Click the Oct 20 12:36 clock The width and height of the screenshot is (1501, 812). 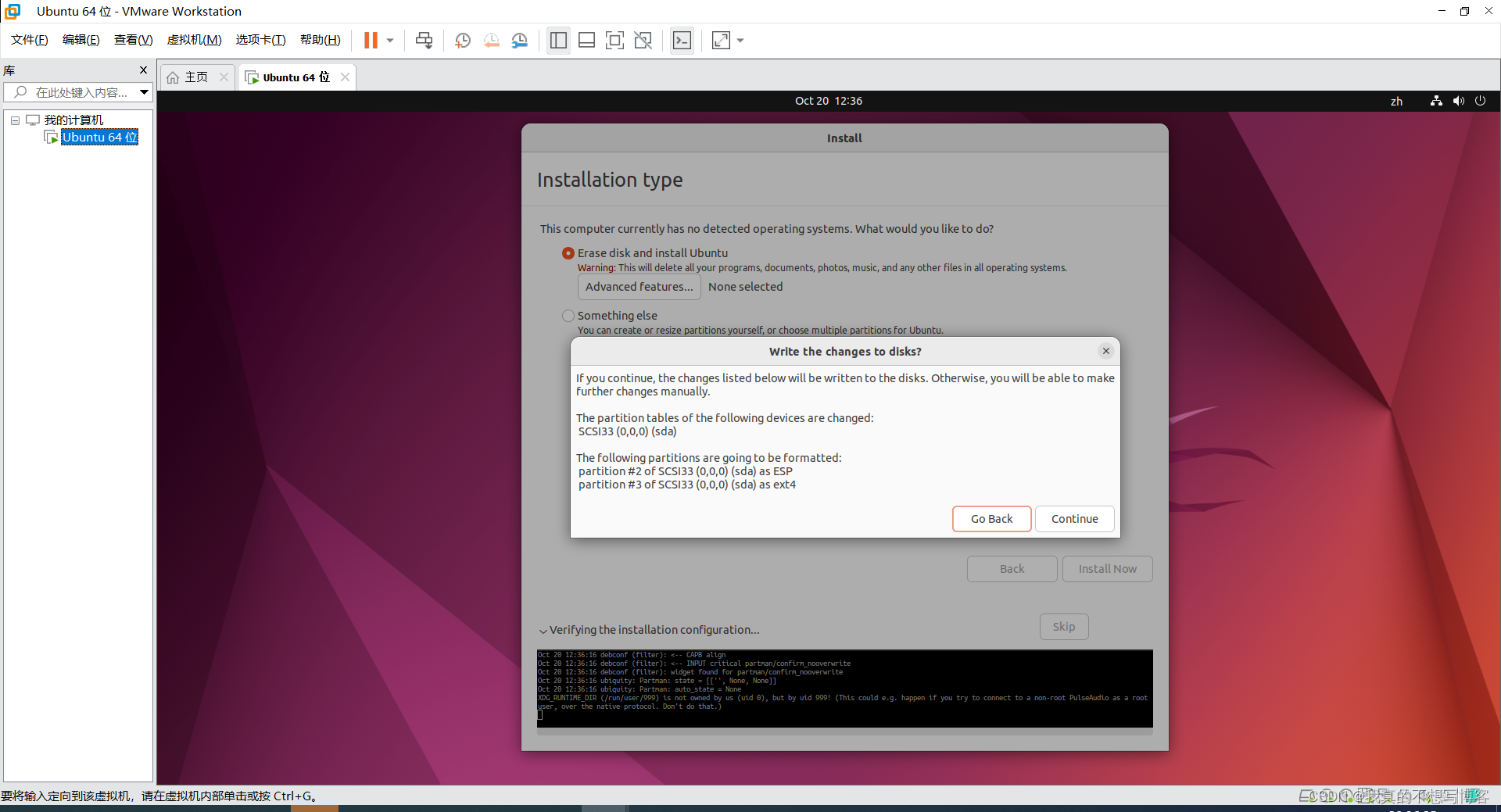829,101
